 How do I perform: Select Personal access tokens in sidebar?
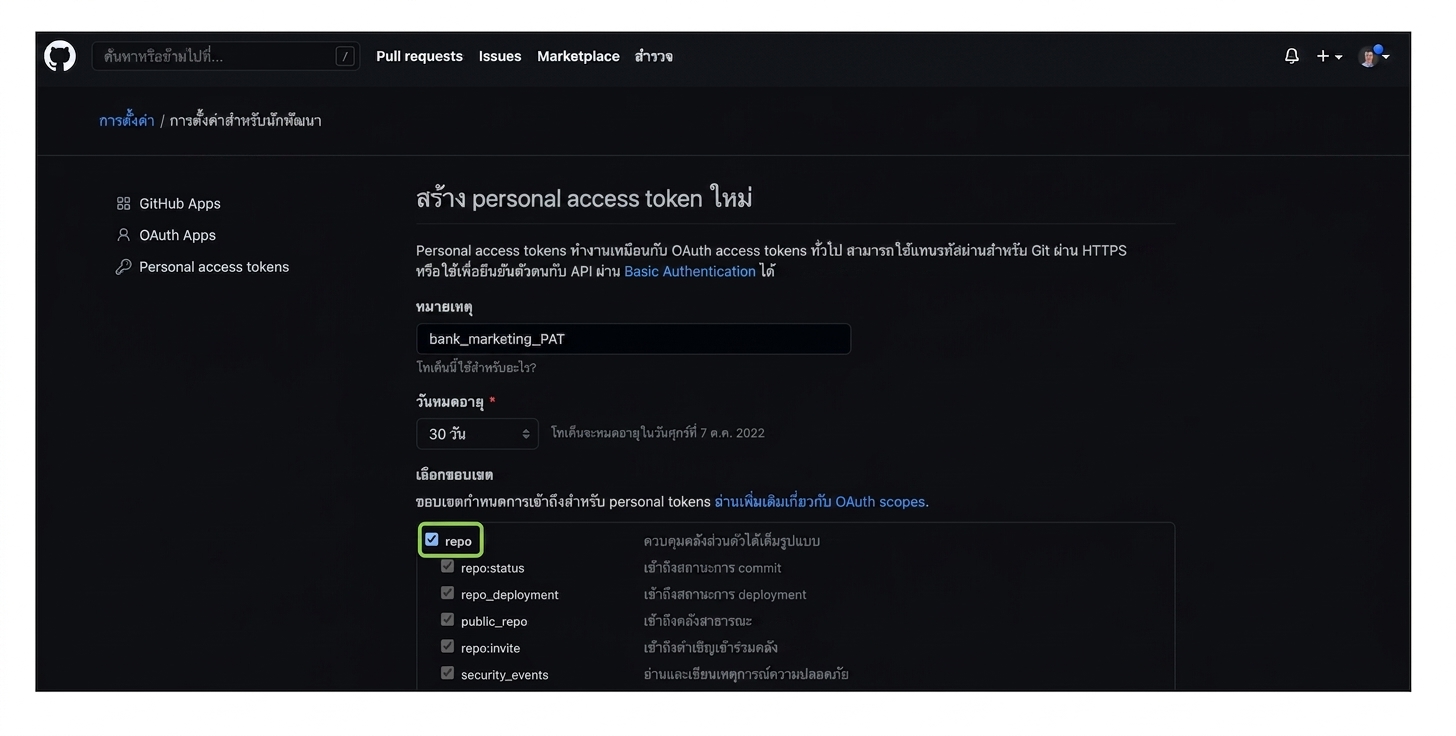(214, 267)
